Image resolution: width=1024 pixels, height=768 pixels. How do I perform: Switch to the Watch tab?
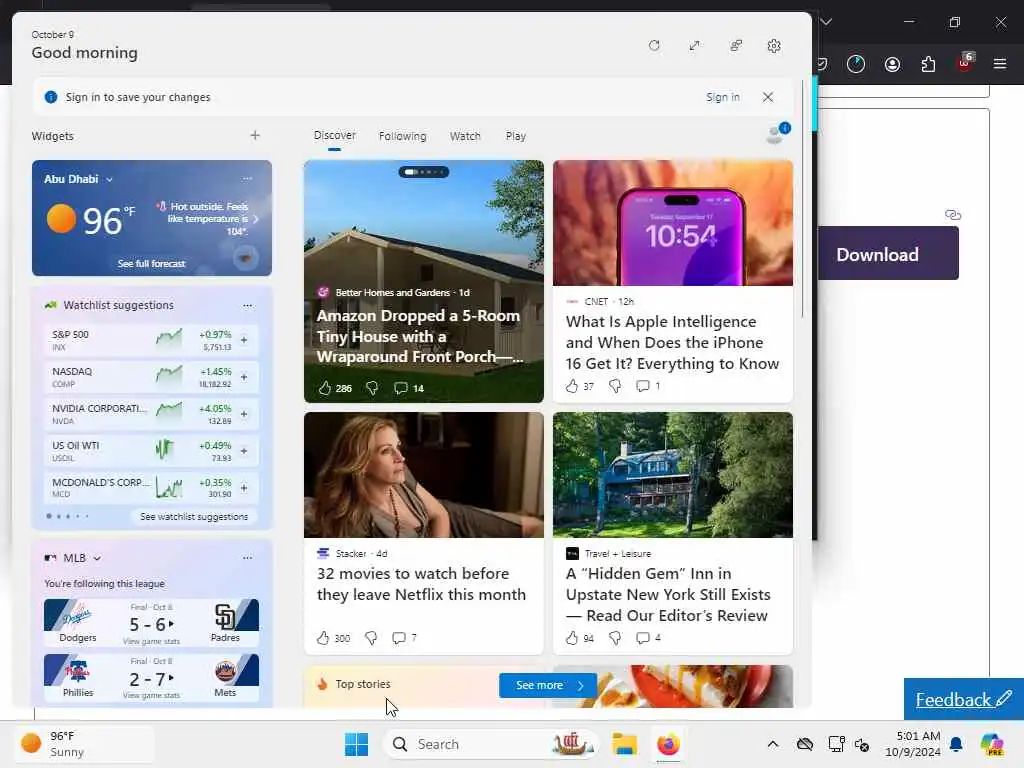pos(465,136)
